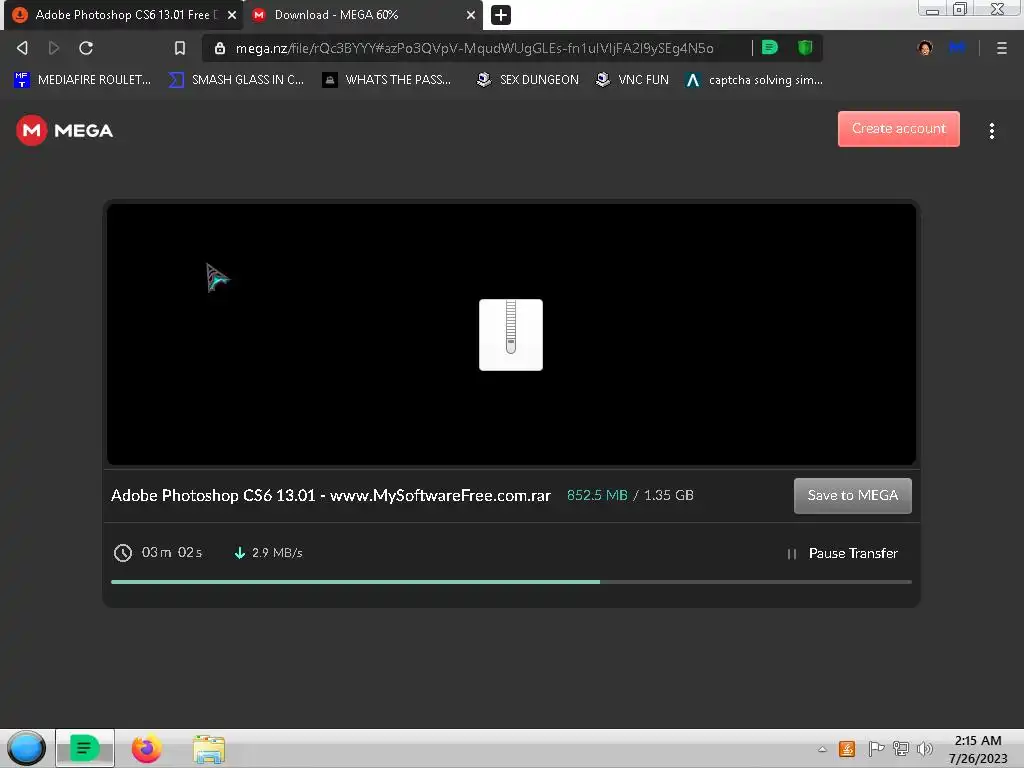Click the MEGA logo

coord(65,131)
